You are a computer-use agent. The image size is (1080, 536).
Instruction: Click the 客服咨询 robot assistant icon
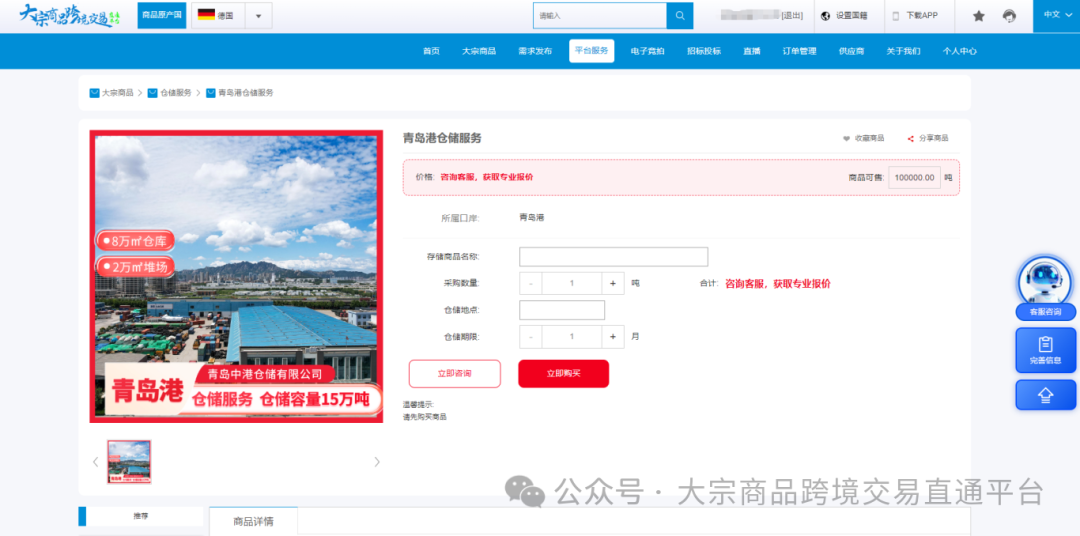pos(1045,282)
